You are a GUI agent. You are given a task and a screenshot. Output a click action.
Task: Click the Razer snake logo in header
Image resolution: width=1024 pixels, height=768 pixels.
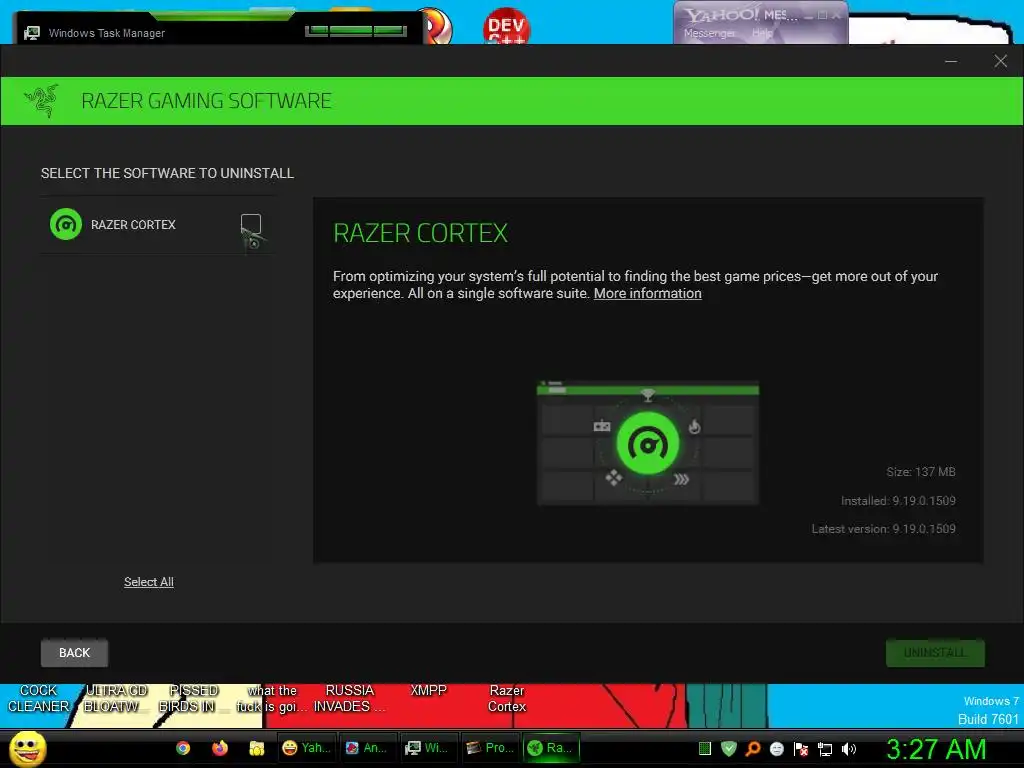[x=42, y=101]
